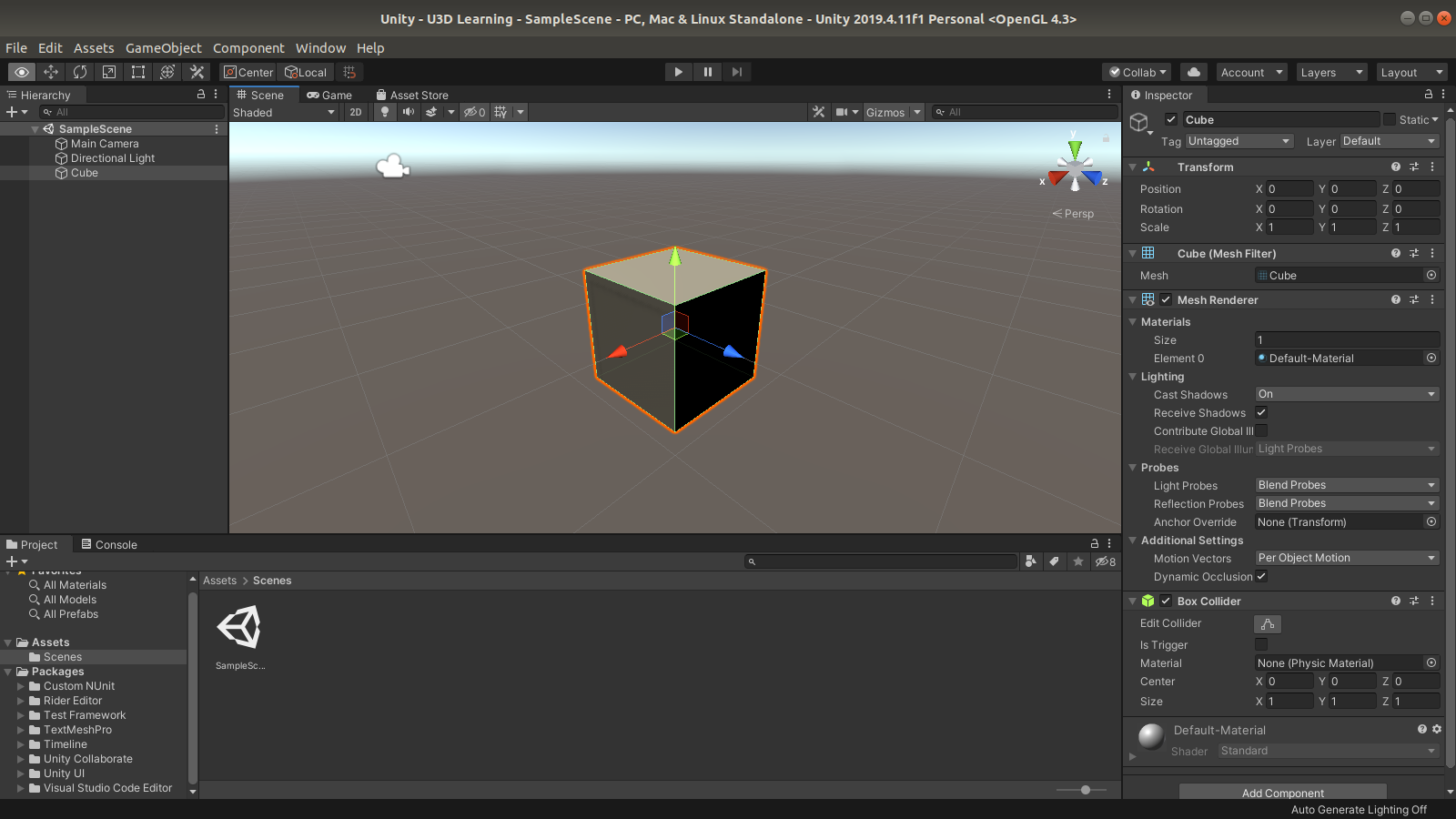Image resolution: width=1456 pixels, height=819 pixels.
Task: Toggle Static checkbox for Cube
Action: pos(1390,119)
